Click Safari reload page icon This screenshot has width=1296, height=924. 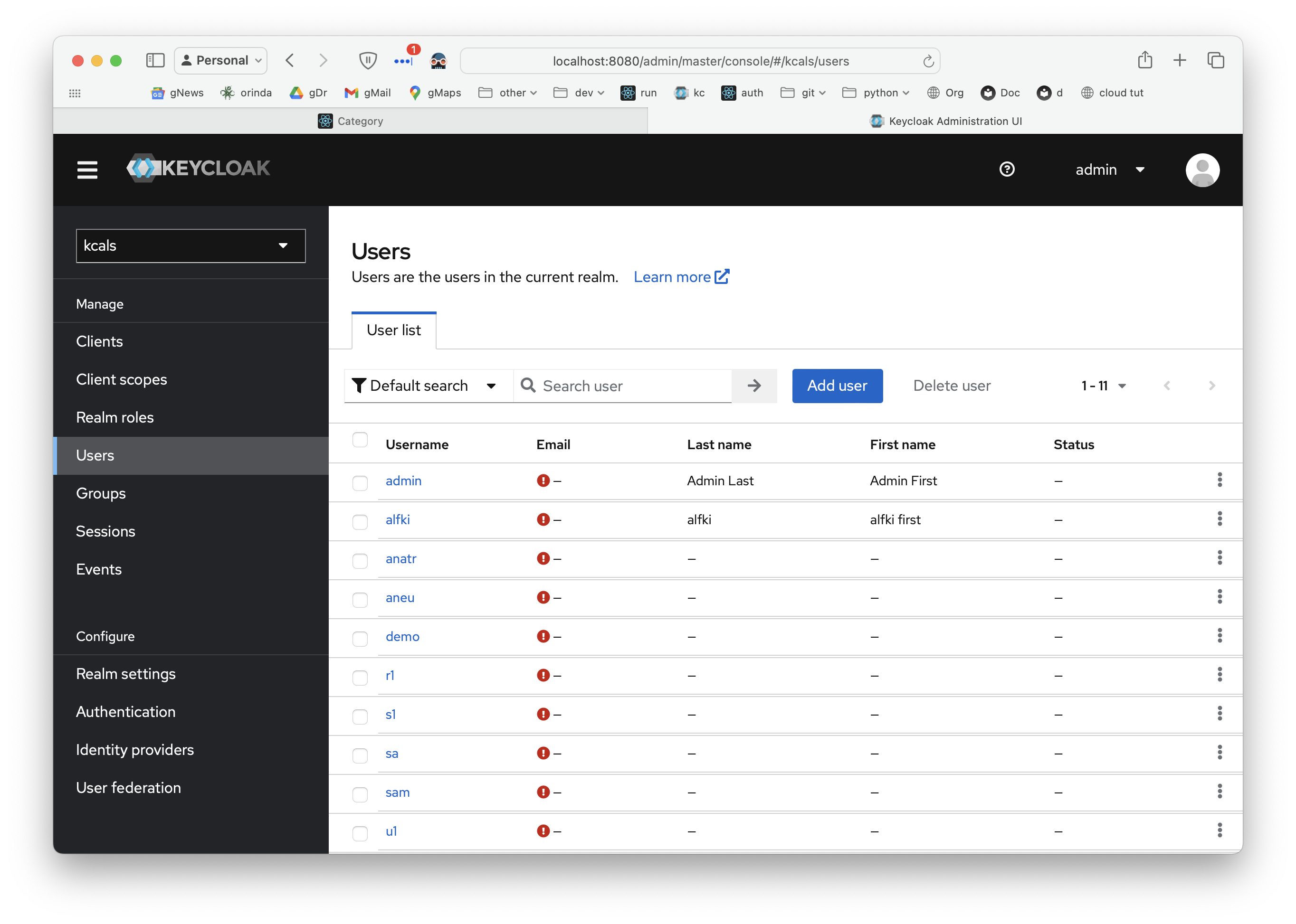point(928,61)
